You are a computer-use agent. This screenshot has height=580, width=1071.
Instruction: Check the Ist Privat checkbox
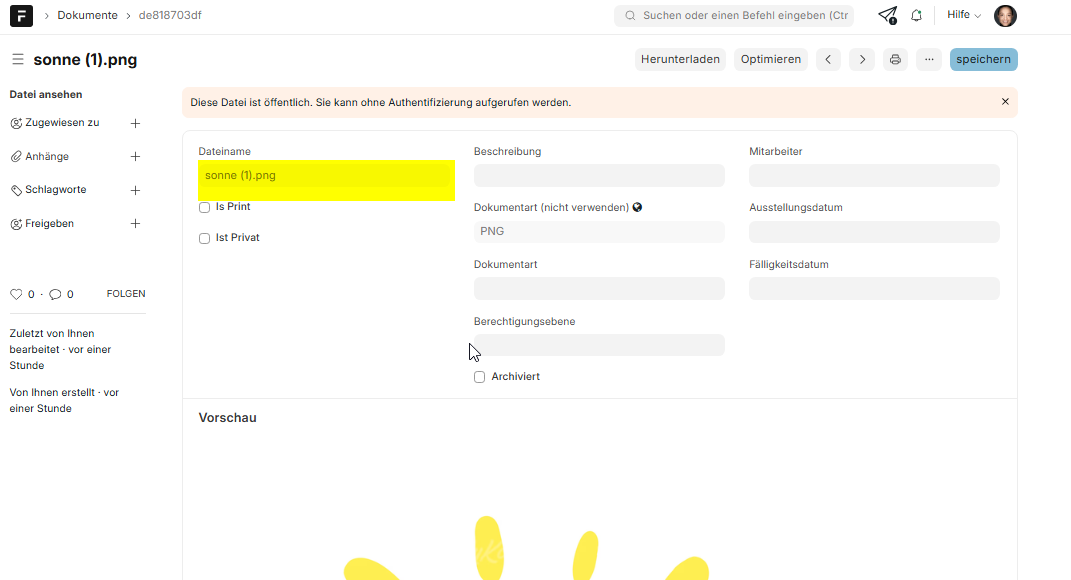205,239
